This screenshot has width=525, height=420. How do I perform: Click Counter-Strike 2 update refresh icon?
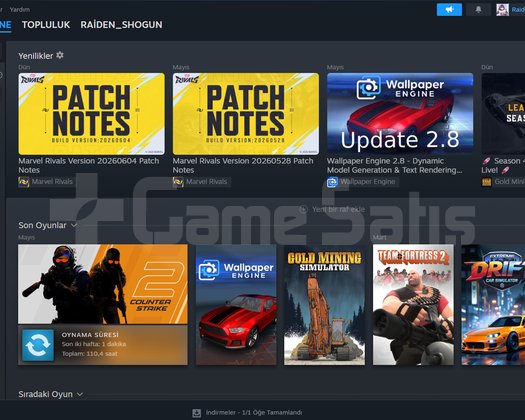click(38, 345)
